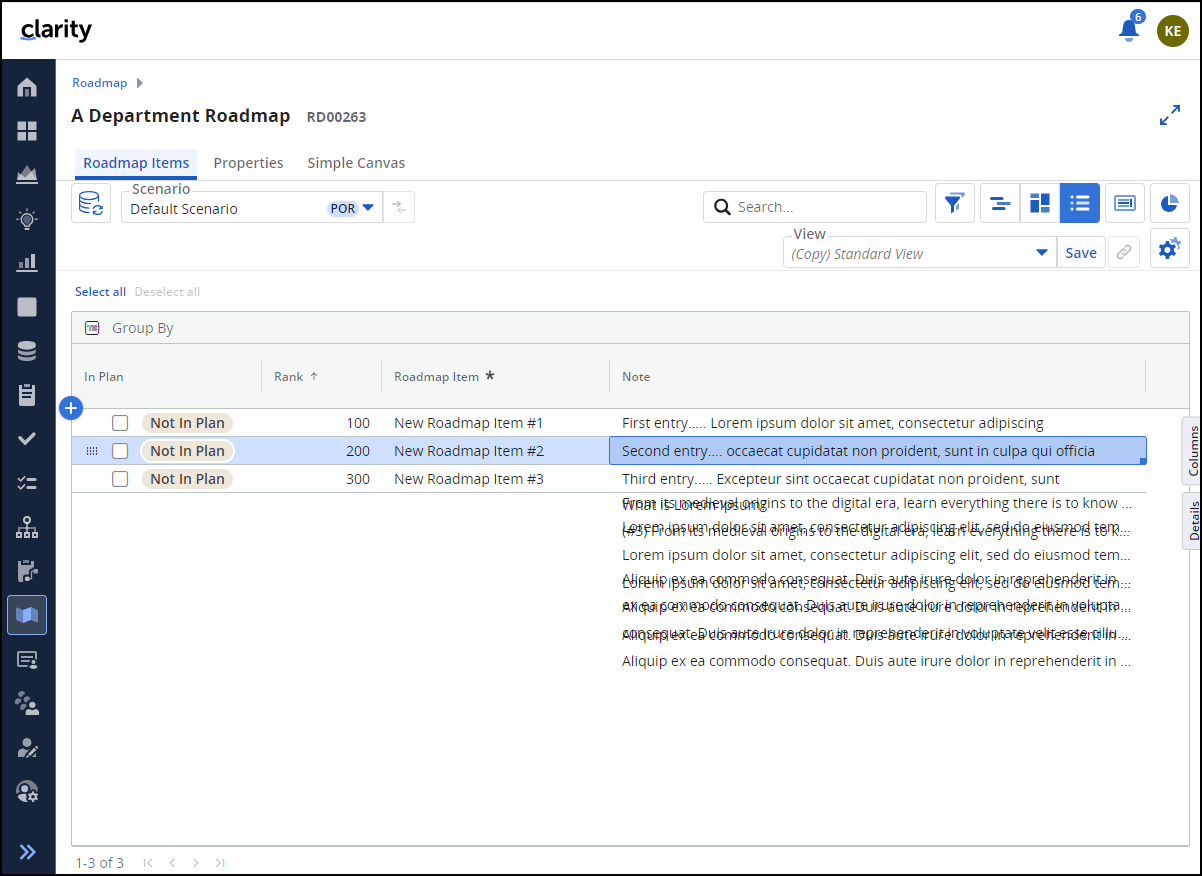
Task: Open the Simple Canvas tab
Action: click(x=355, y=163)
